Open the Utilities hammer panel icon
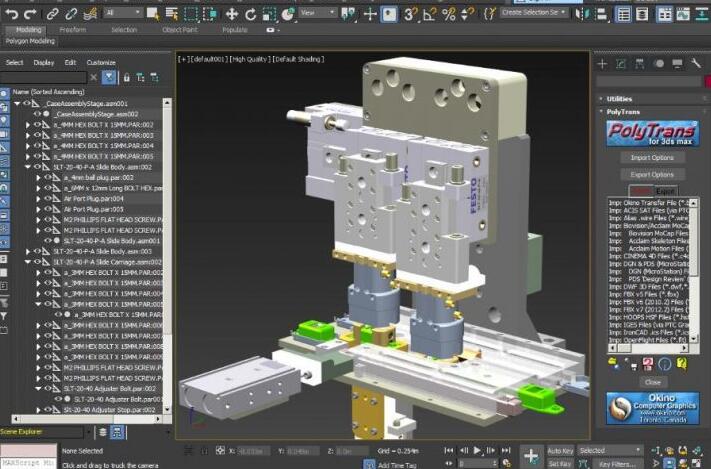Viewport: 711px width, 469px height. tap(698, 64)
